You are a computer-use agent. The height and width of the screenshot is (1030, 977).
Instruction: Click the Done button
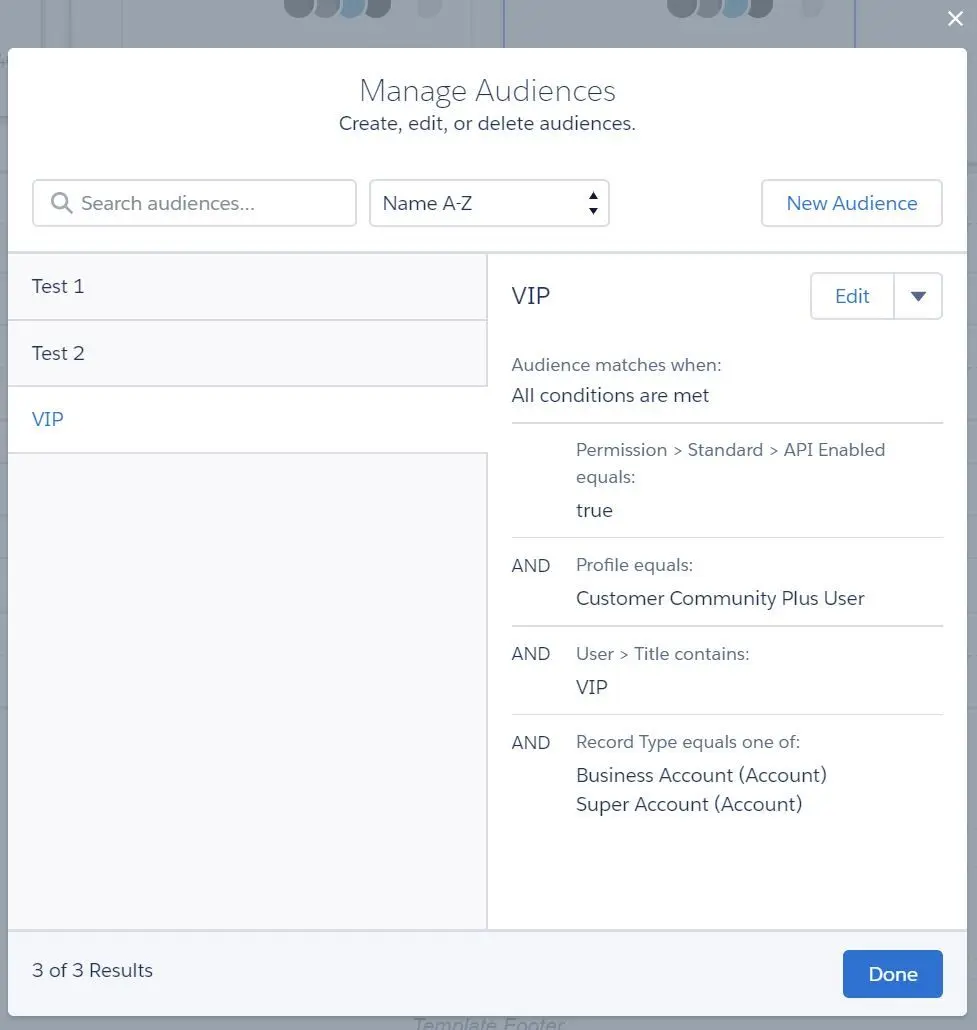tap(892, 974)
